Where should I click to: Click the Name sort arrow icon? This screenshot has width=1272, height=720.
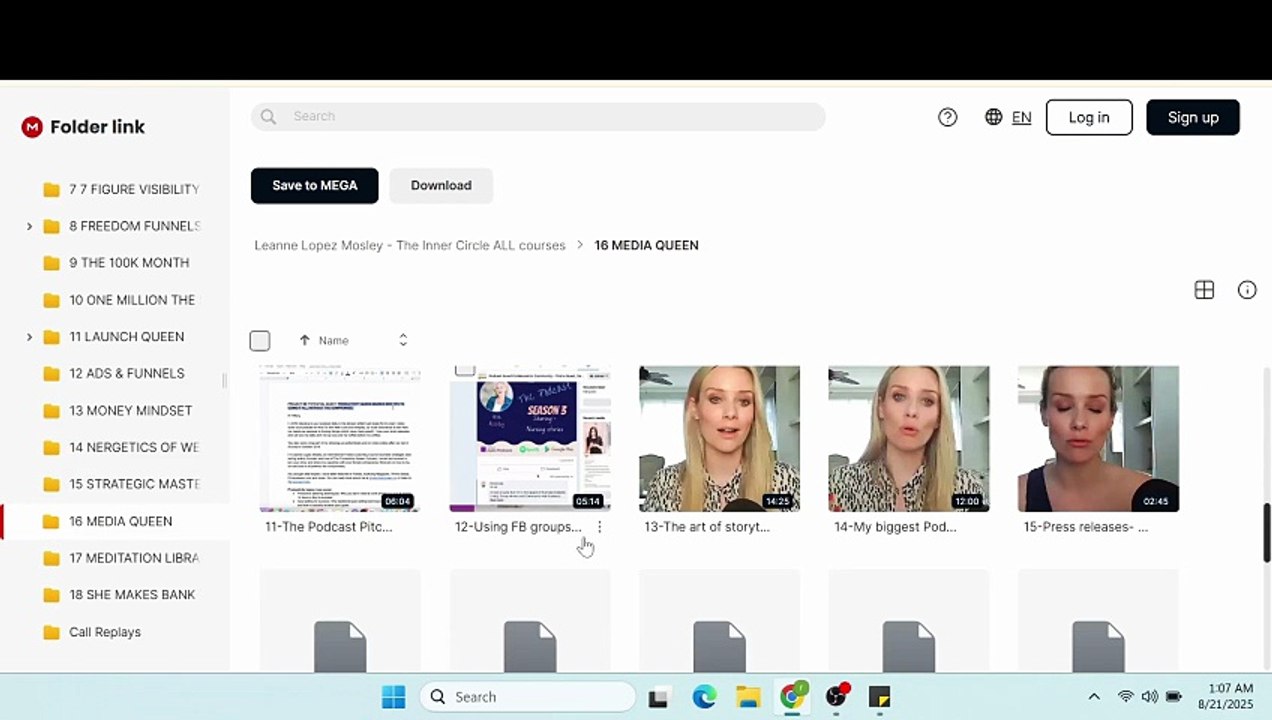point(304,341)
